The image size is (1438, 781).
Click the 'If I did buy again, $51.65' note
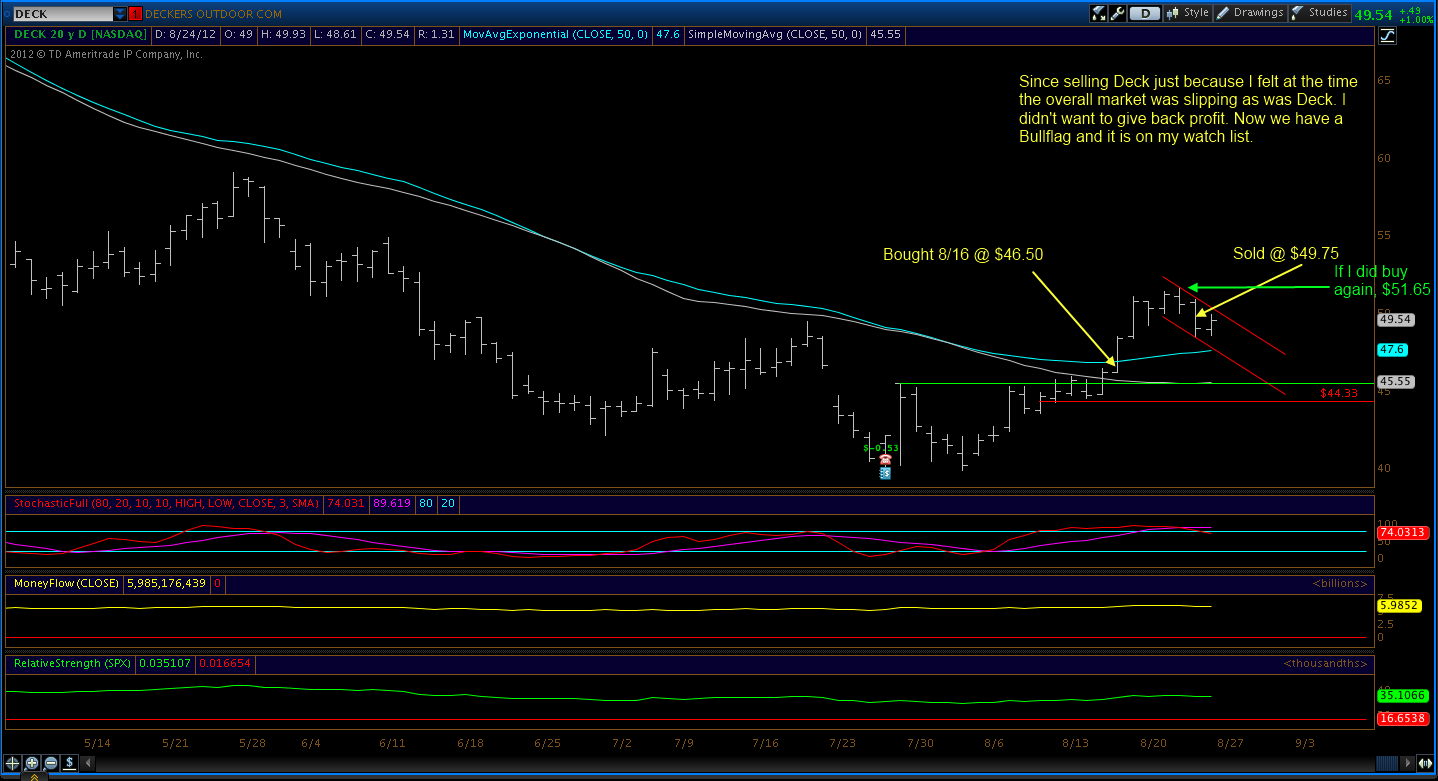[x=1382, y=280]
